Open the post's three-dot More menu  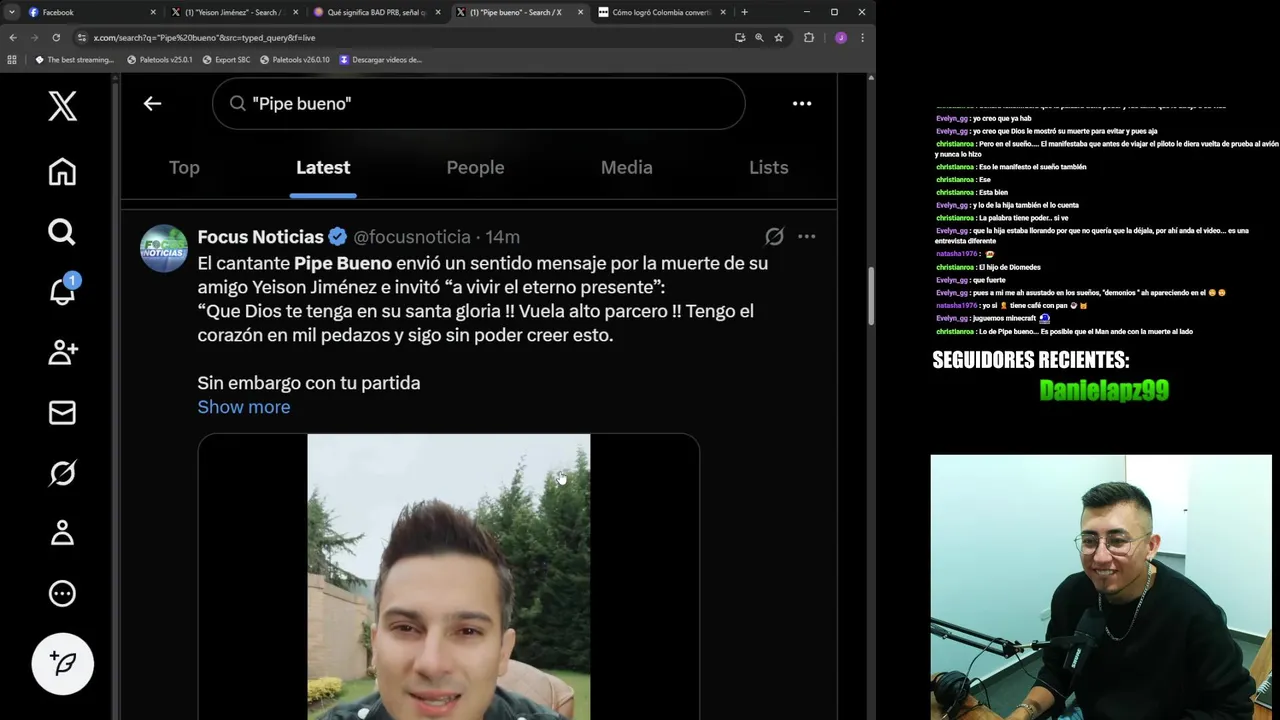pos(807,237)
